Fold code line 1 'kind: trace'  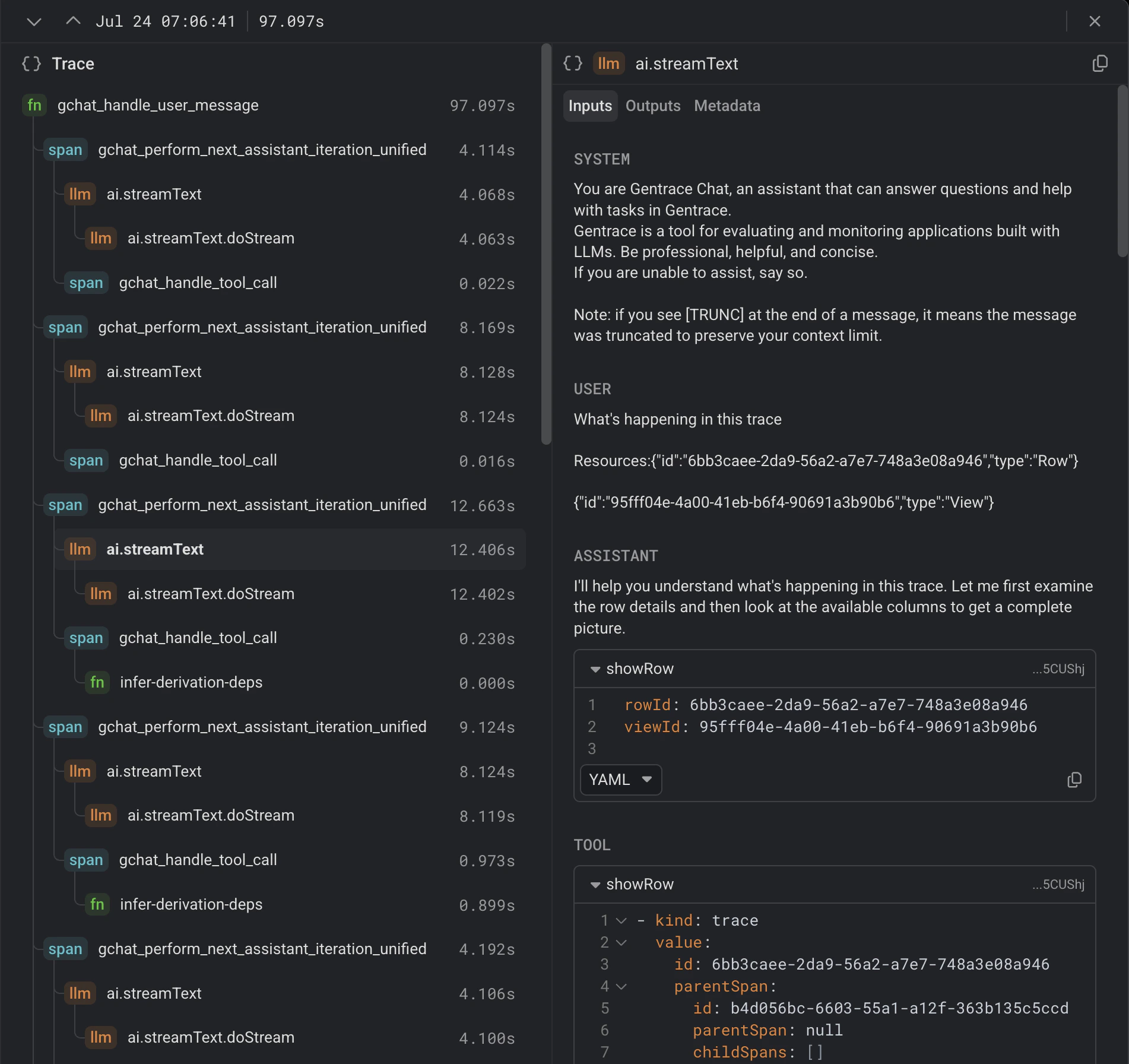621,921
